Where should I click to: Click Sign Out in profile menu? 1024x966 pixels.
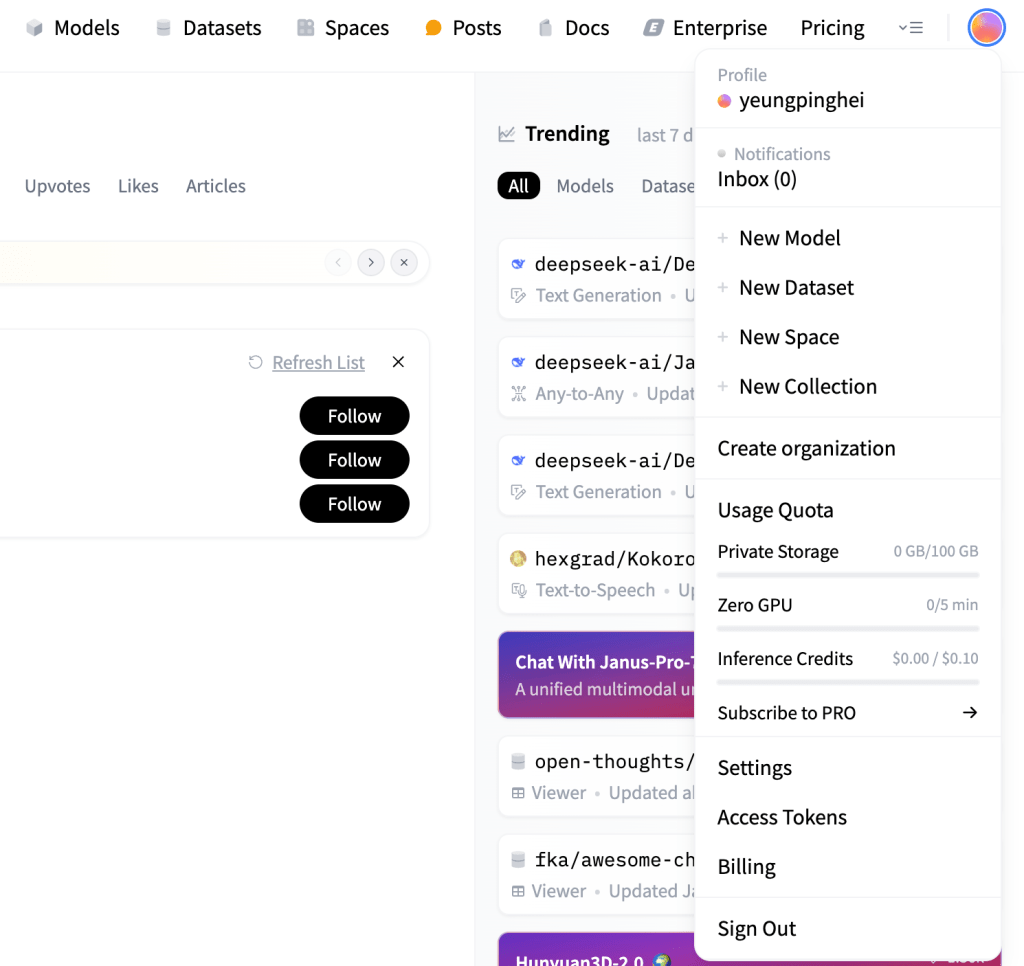coord(757,928)
